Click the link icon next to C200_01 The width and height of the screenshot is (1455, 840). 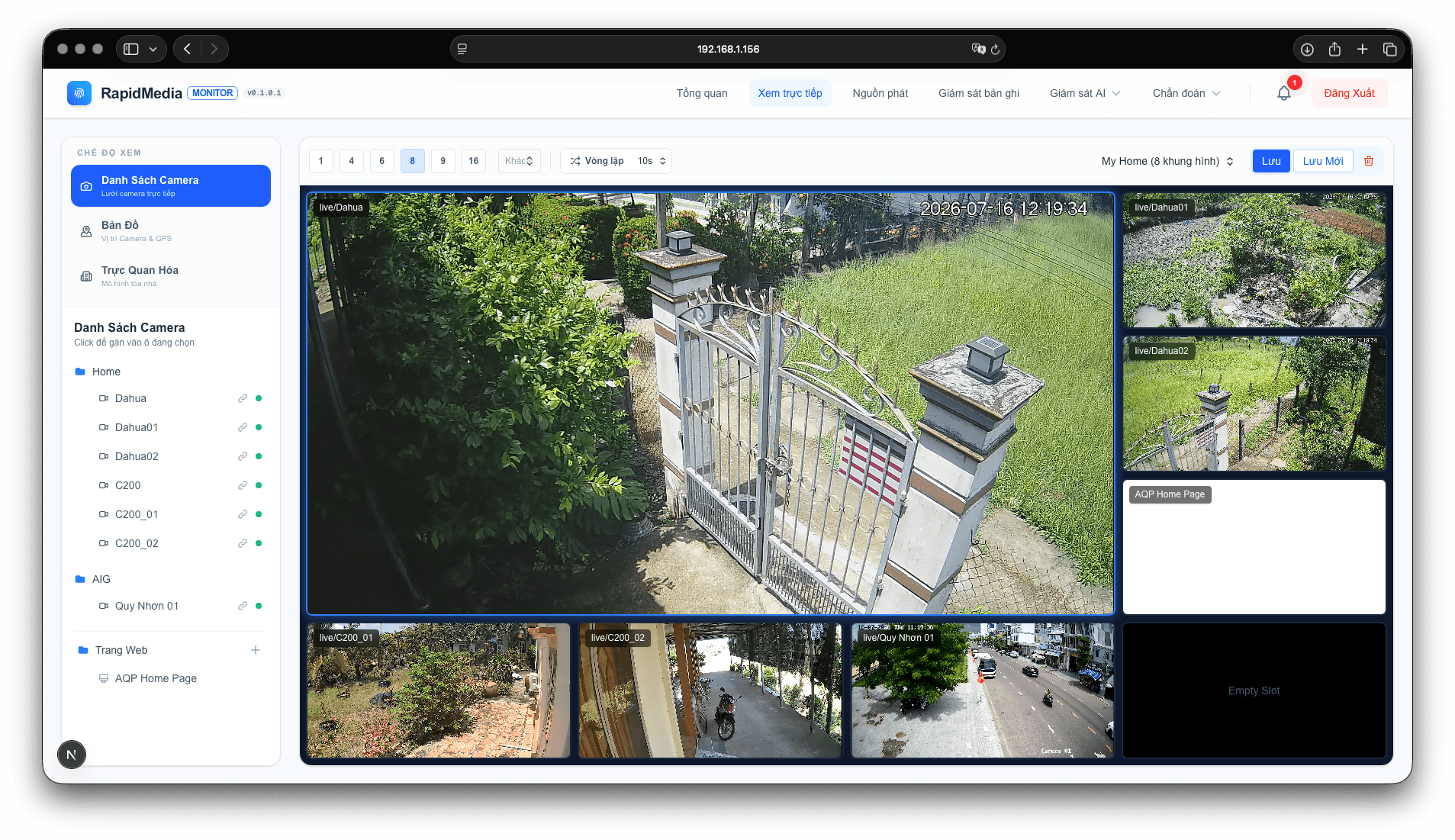click(x=243, y=514)
